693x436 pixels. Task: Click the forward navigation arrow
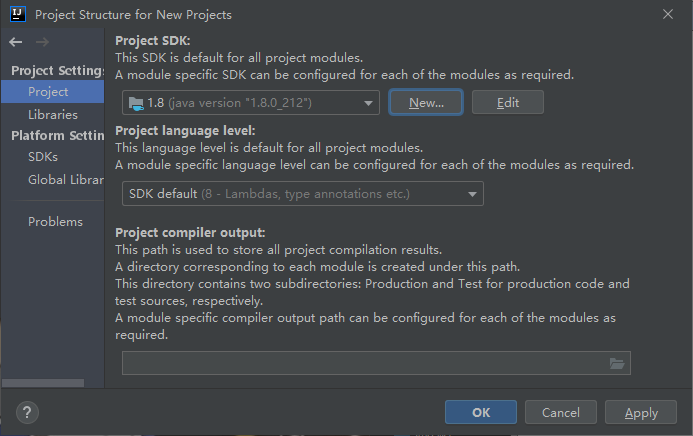(x=42, y=41)
